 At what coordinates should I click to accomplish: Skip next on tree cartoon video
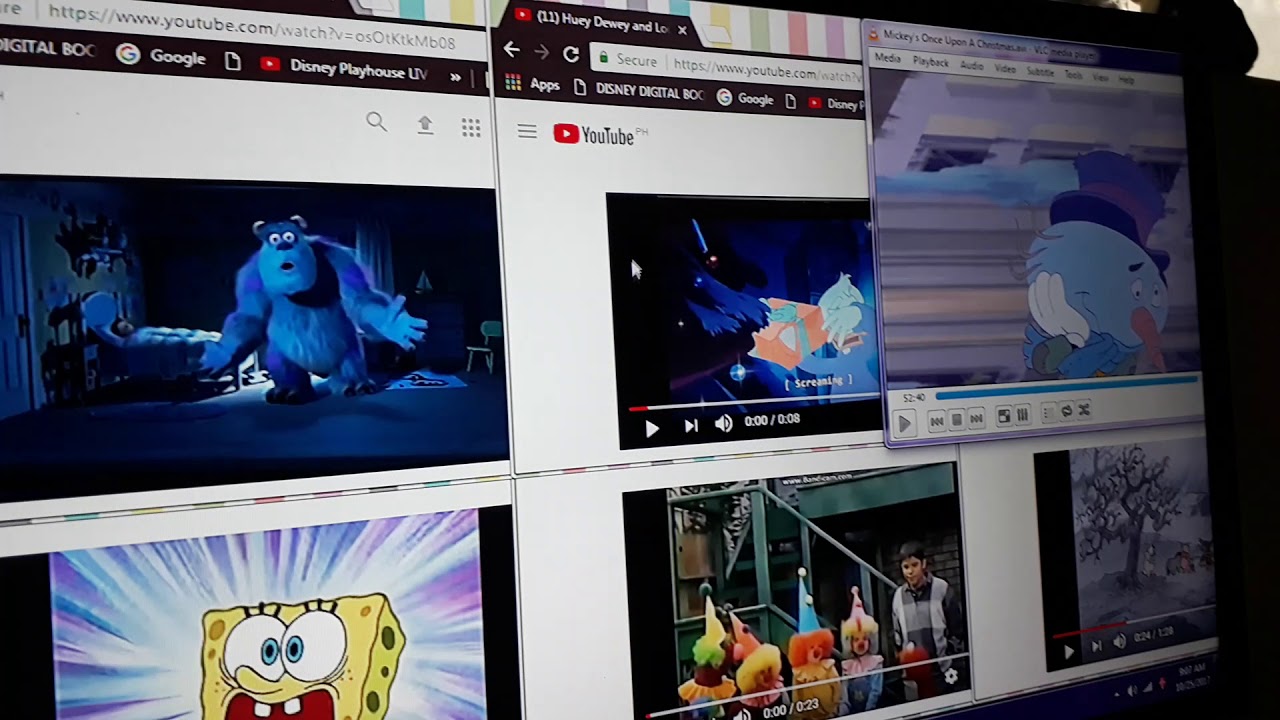[x=1097, y=646]
